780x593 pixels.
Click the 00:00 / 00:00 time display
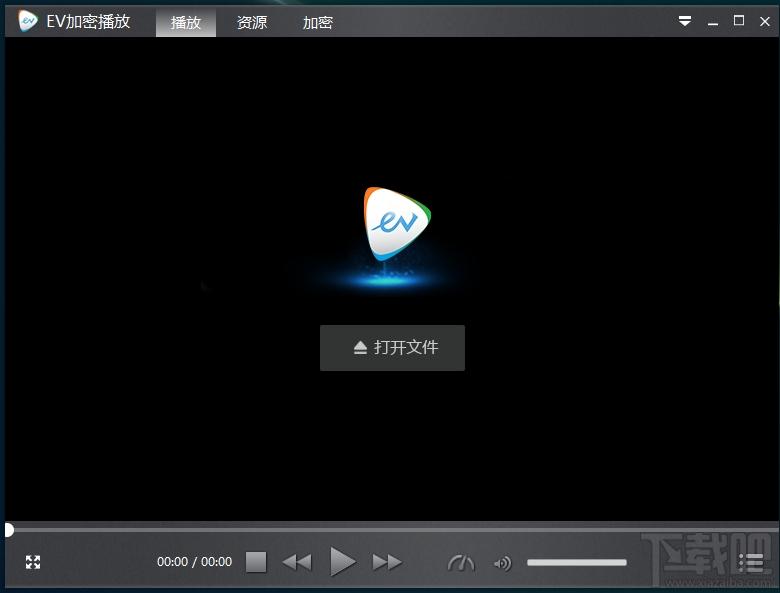point(194,562)
